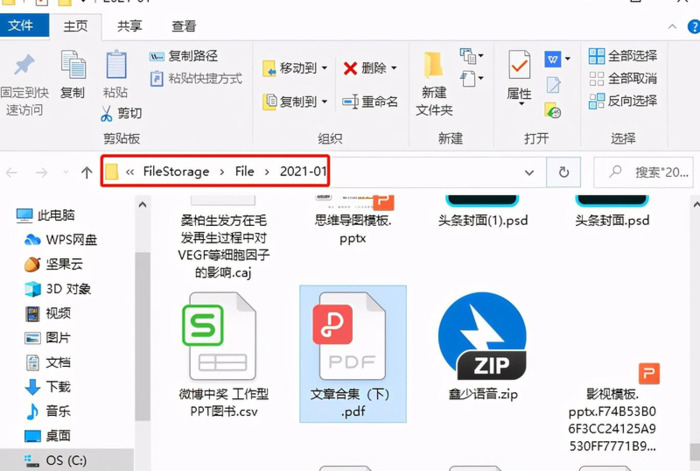Open Desktop folder in navigation pane
The width and height of the screenshot is (700, 471).
coord(47,436)
